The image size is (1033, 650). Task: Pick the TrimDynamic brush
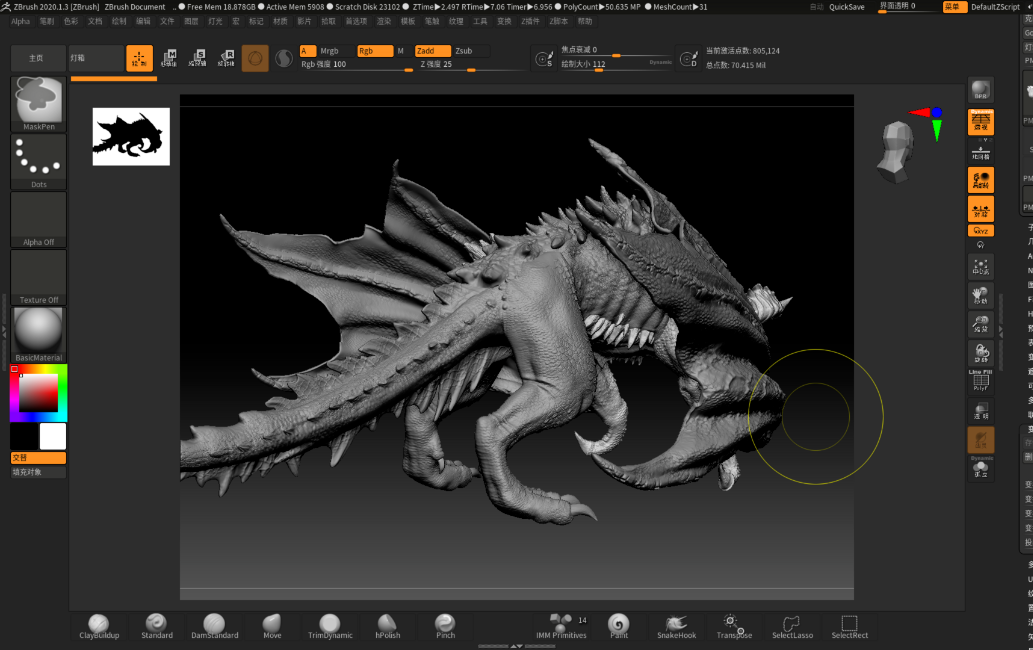click(330, 625)
